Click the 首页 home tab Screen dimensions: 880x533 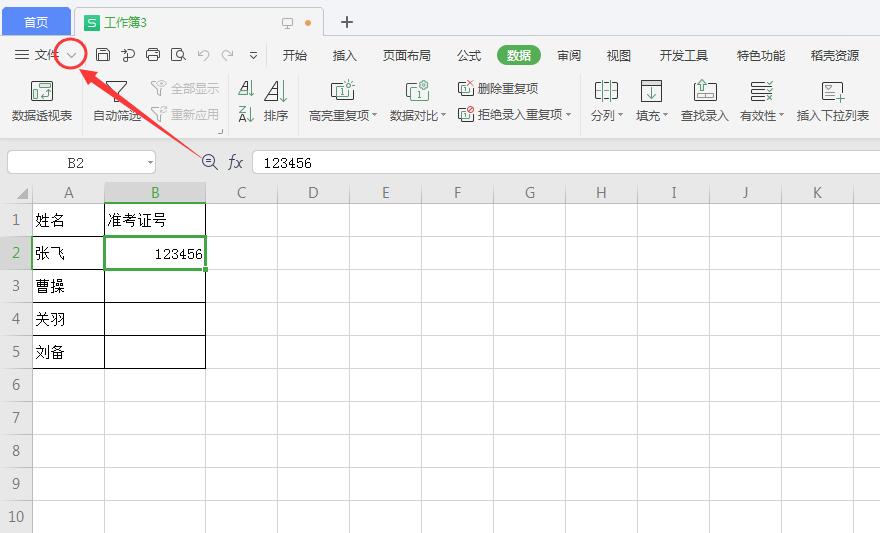click(36, 22)
